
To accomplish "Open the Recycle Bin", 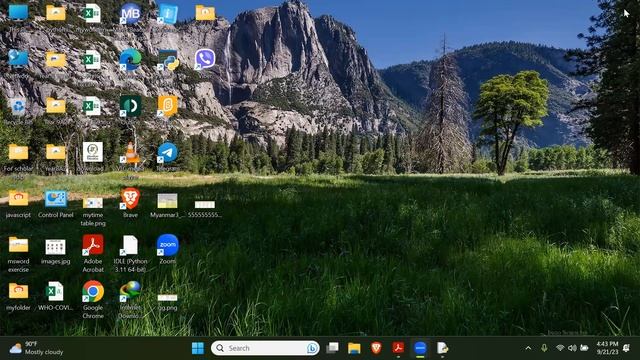I will click(x=18, y=107).
